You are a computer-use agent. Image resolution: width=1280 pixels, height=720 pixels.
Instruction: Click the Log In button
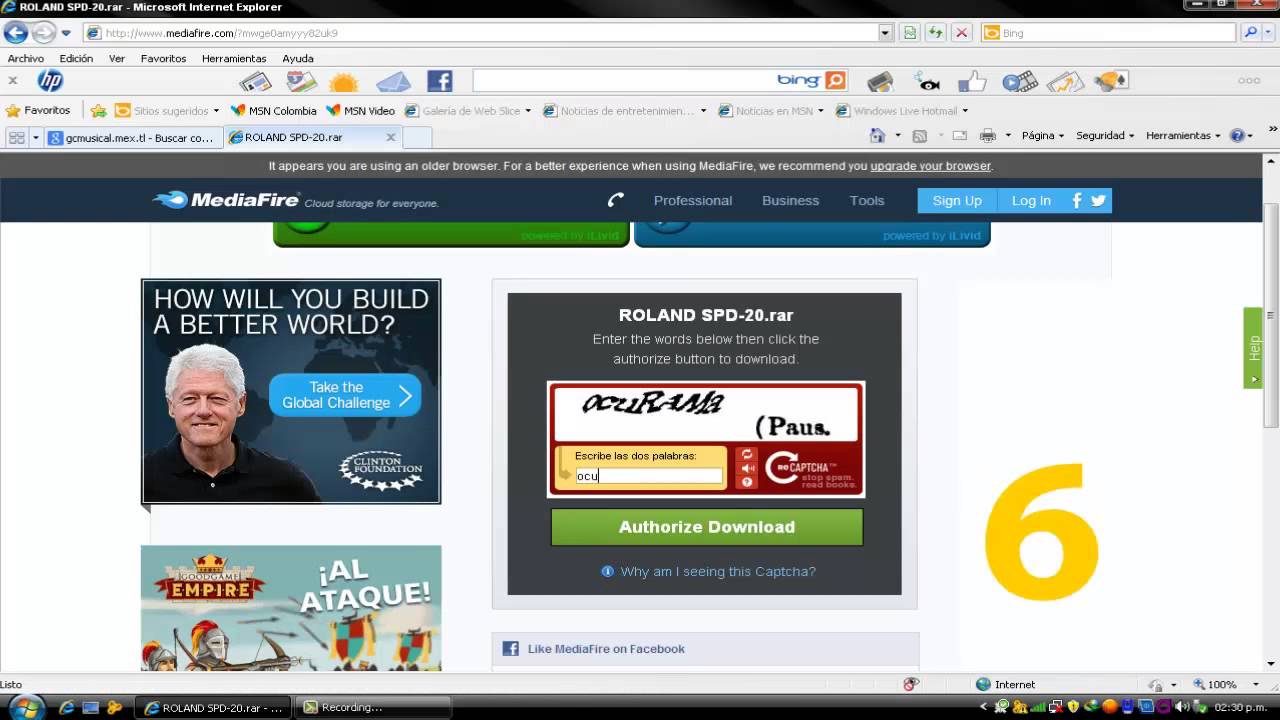pyautogui.click(x=1031, y=200)
